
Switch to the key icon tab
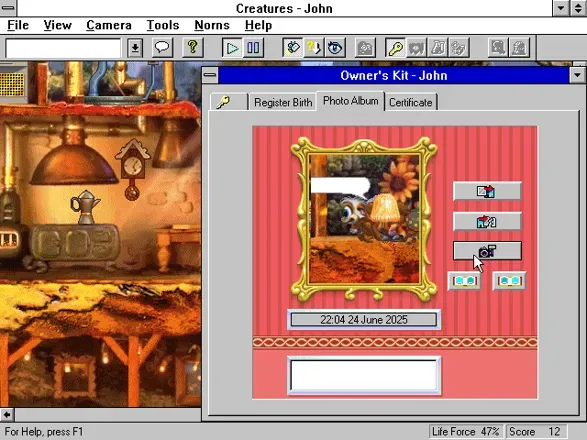(228, 102)
